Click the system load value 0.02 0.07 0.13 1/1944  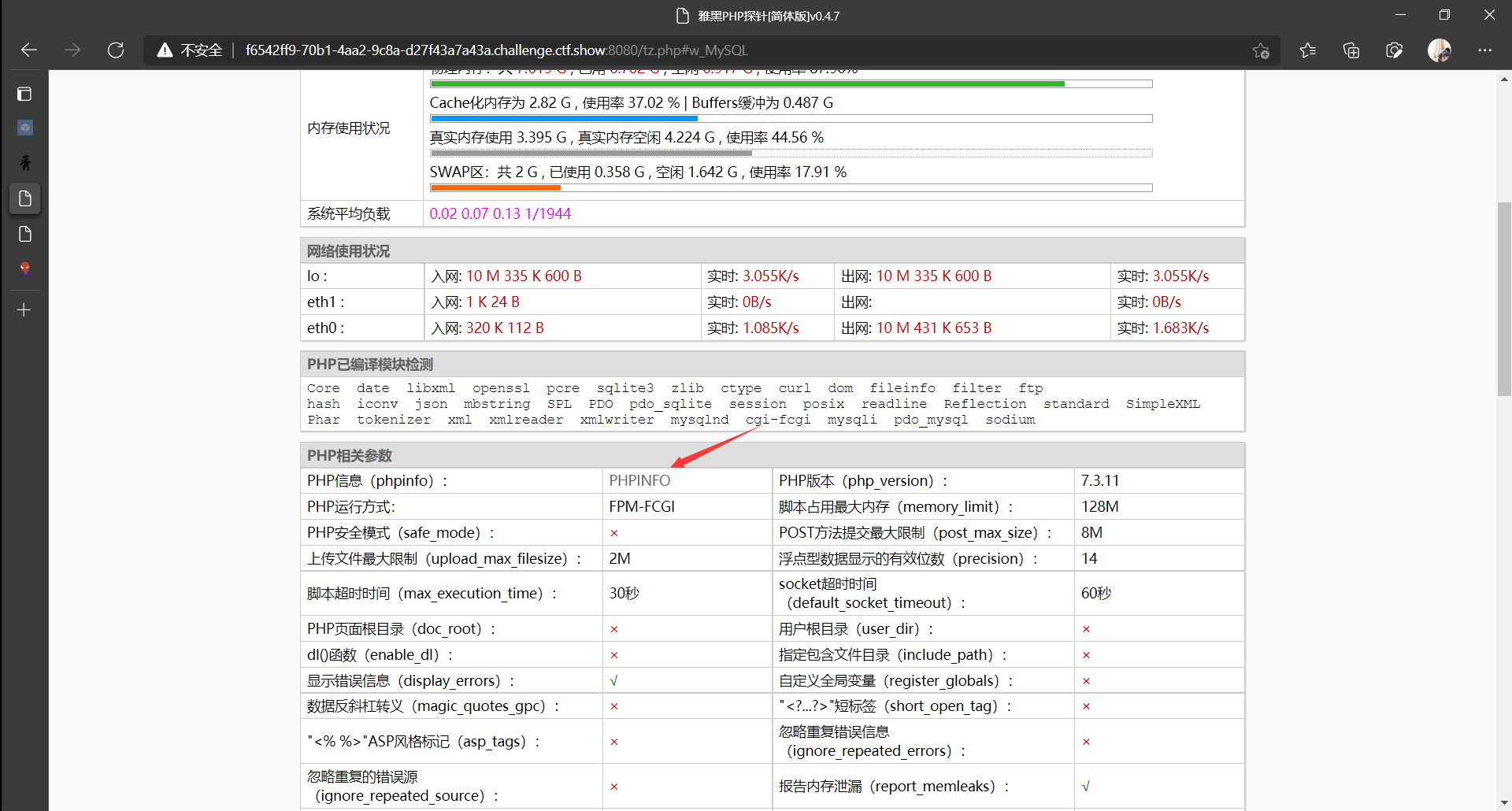coord(500,214)
